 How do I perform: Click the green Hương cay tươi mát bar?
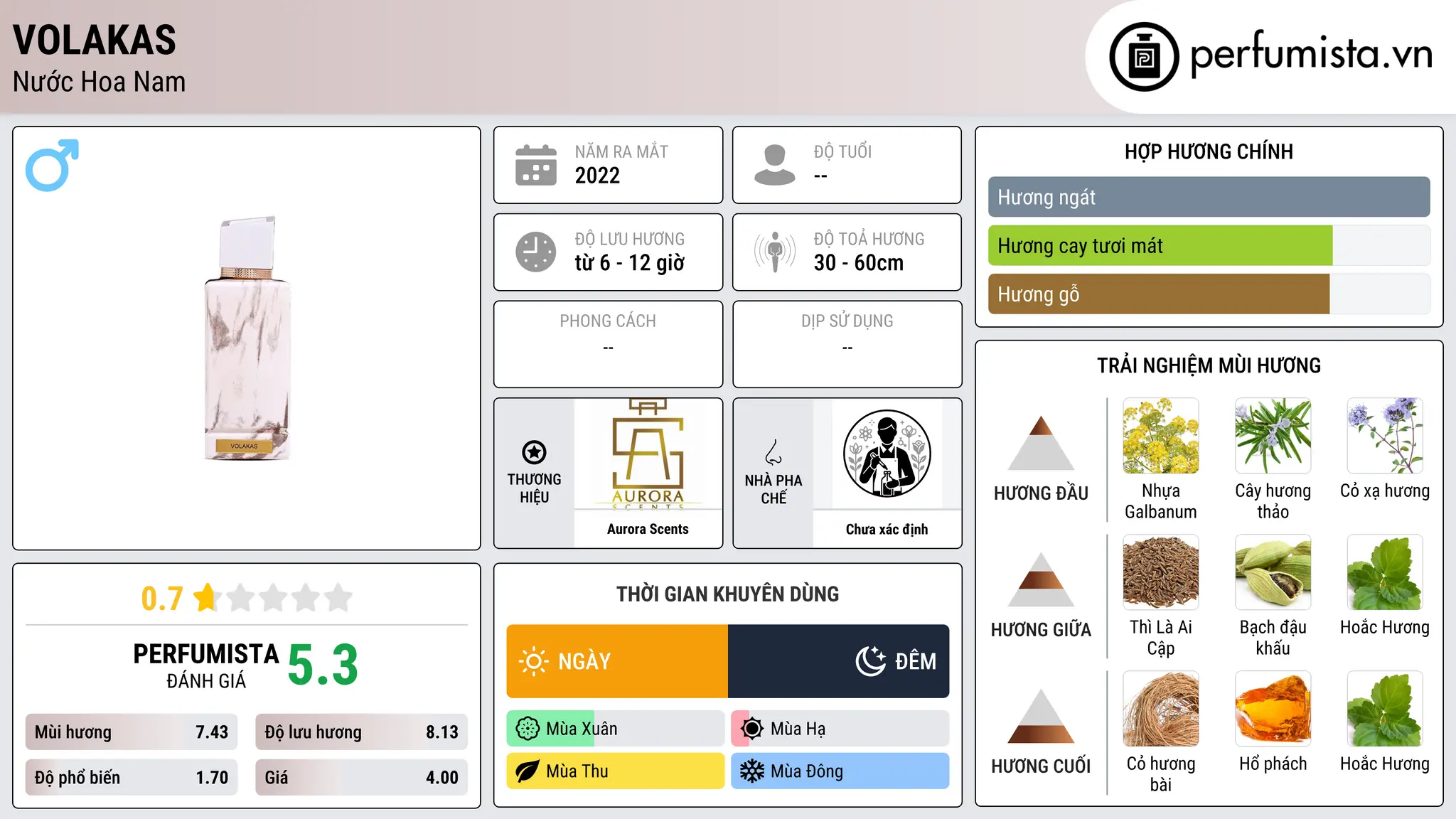coord(1160,246)
